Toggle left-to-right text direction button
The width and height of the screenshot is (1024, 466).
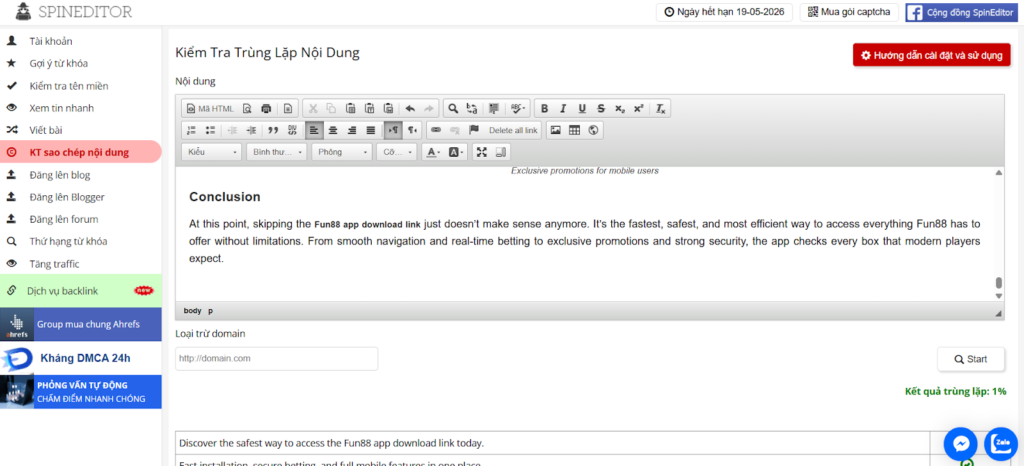pyautogui.click(x=393, y=130)
